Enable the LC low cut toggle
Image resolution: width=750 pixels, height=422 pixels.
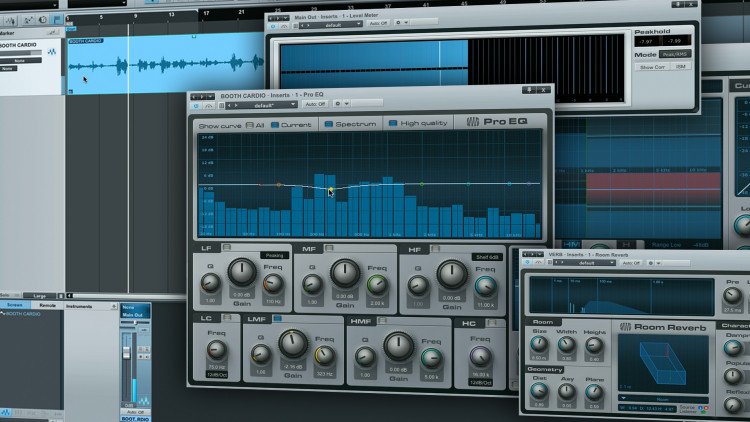click(x=227, y=317)
